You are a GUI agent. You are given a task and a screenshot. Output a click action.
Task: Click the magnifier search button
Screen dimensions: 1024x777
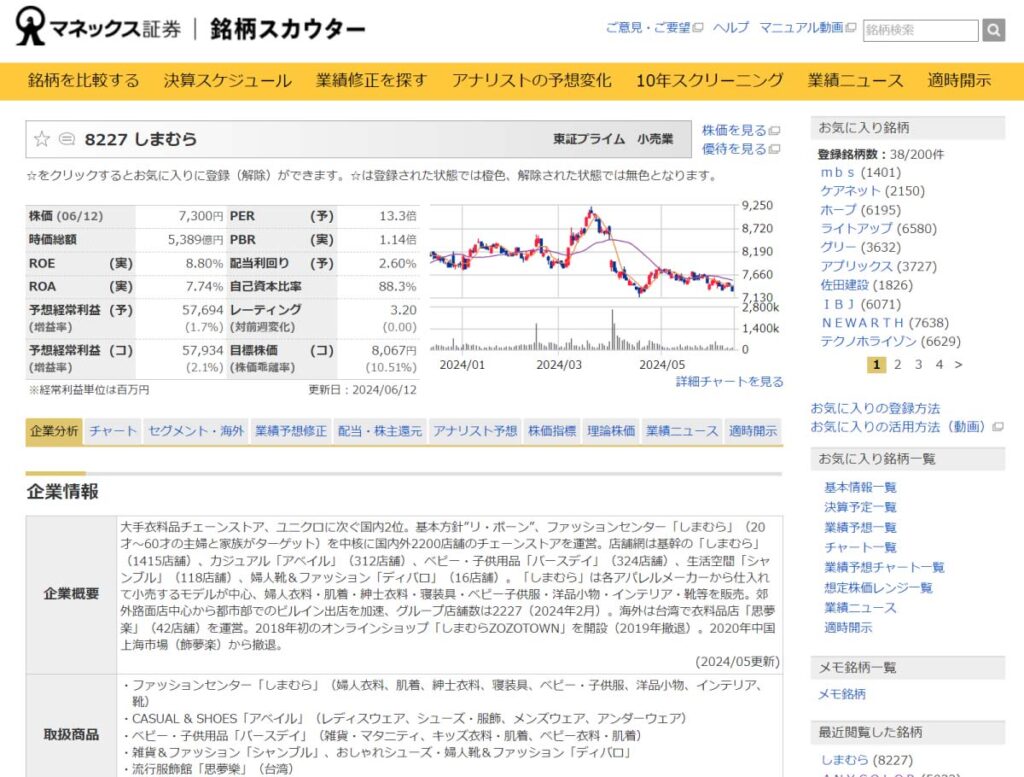(x=993, y=30)
